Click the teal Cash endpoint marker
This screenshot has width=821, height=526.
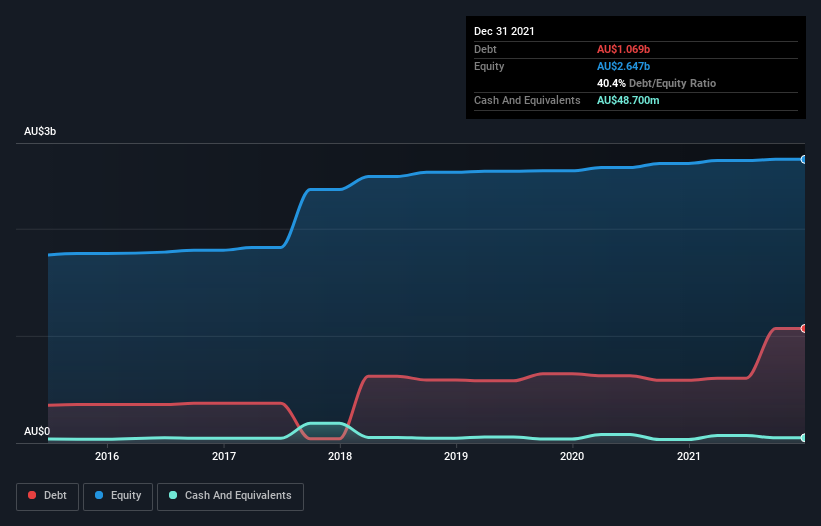804,438
